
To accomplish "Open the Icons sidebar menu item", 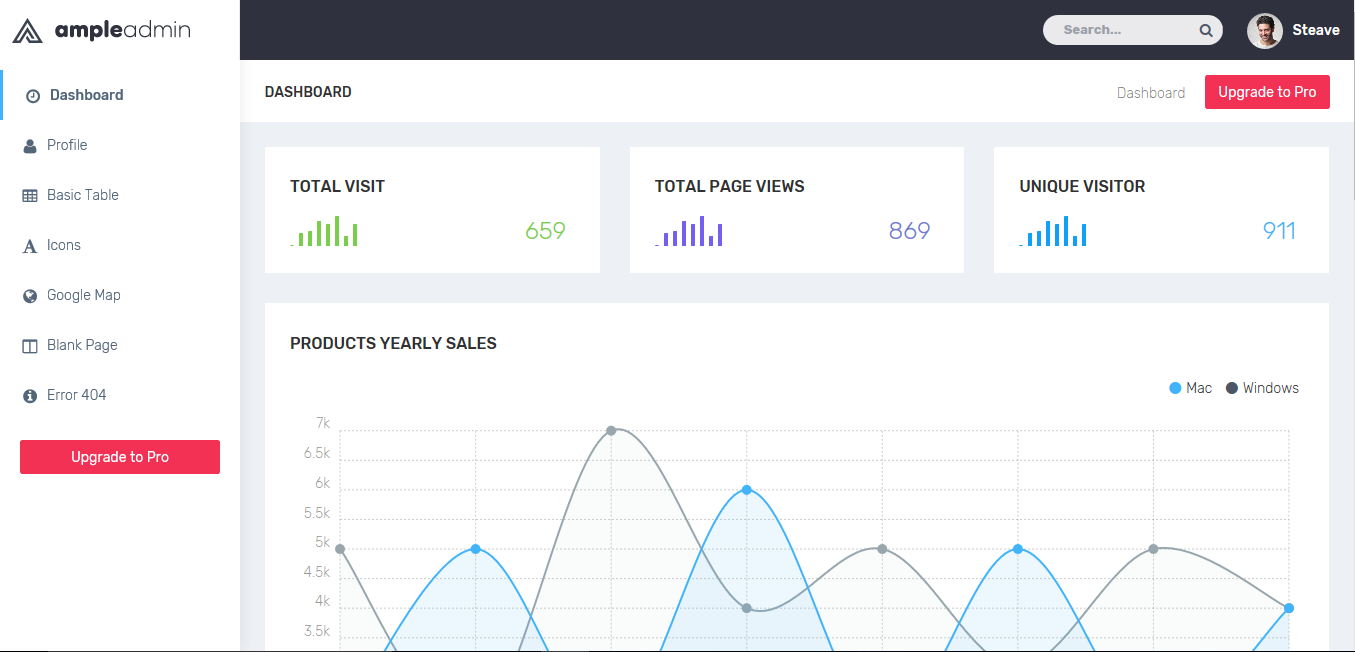I will pos(120,245).
